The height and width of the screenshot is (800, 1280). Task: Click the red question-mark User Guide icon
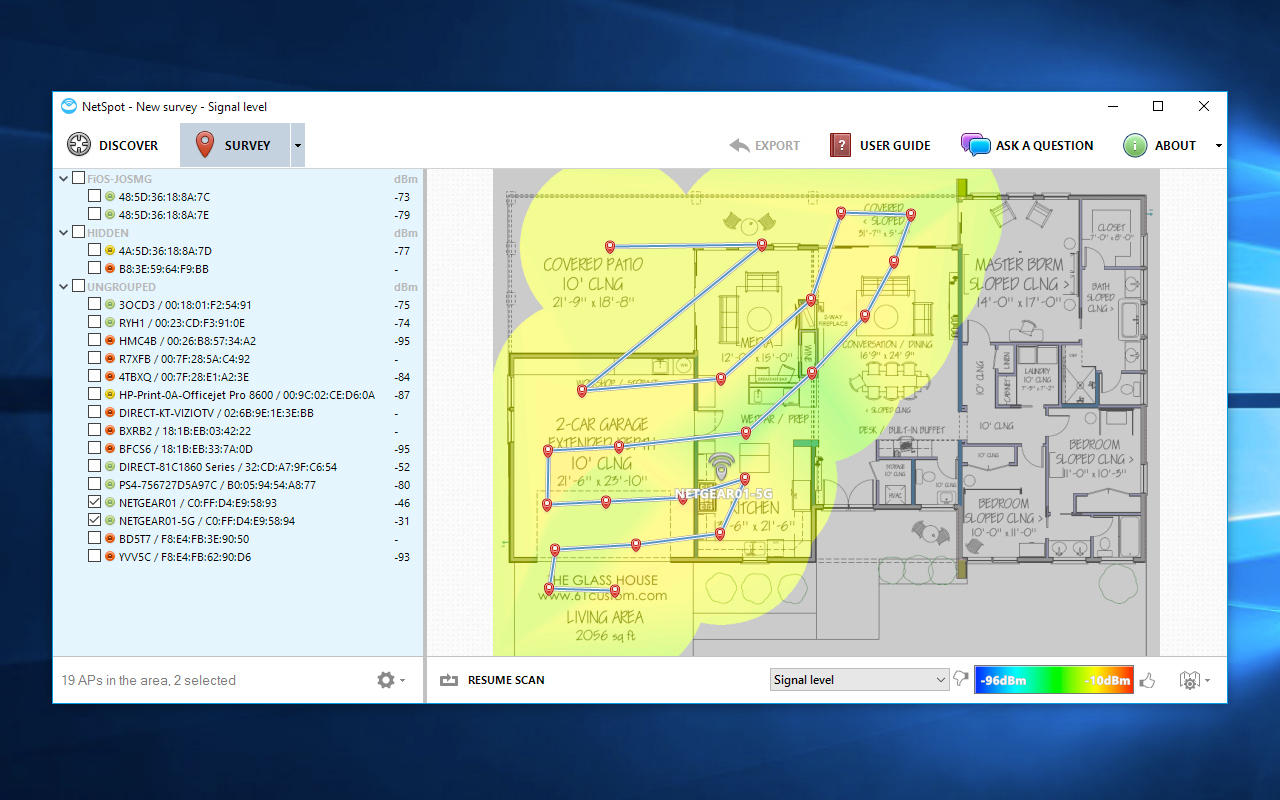(840, 145)
